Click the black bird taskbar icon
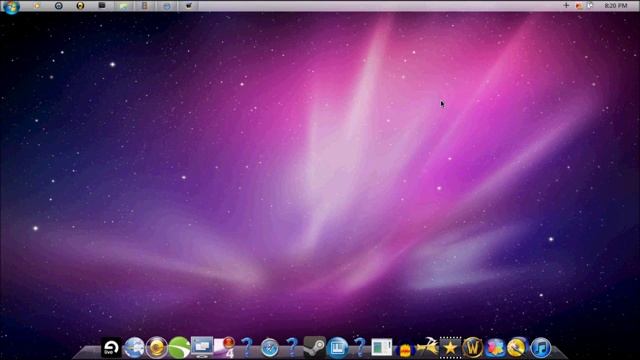This screenshot has width=640, height=360. (x=189, y=6)
